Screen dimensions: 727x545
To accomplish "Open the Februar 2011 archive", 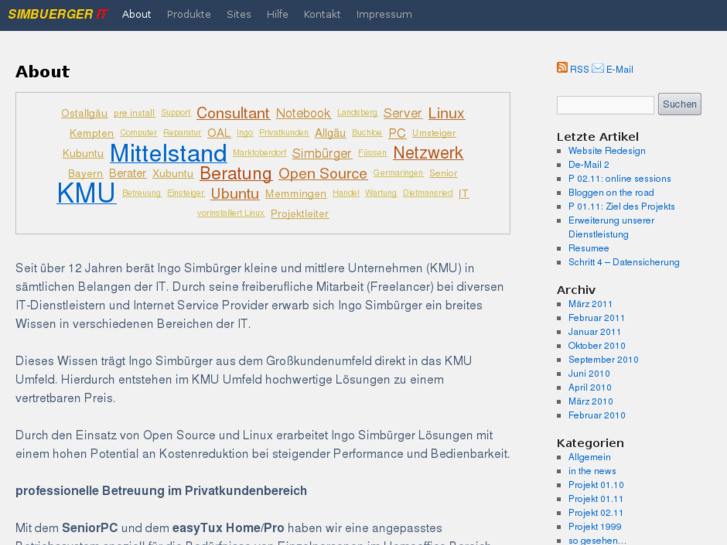I will (x=596, y=318).
